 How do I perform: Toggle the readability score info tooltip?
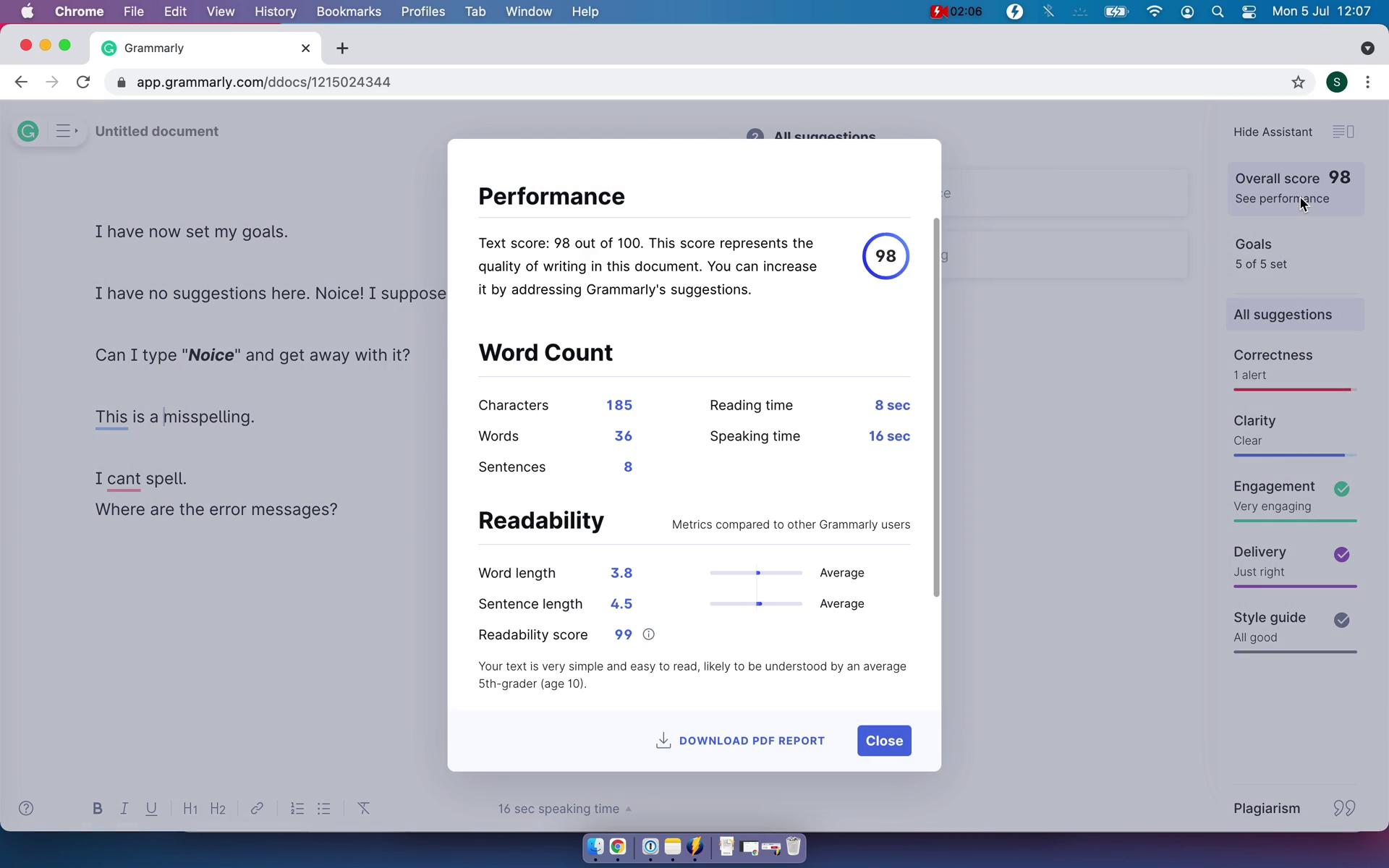(649, 634)
